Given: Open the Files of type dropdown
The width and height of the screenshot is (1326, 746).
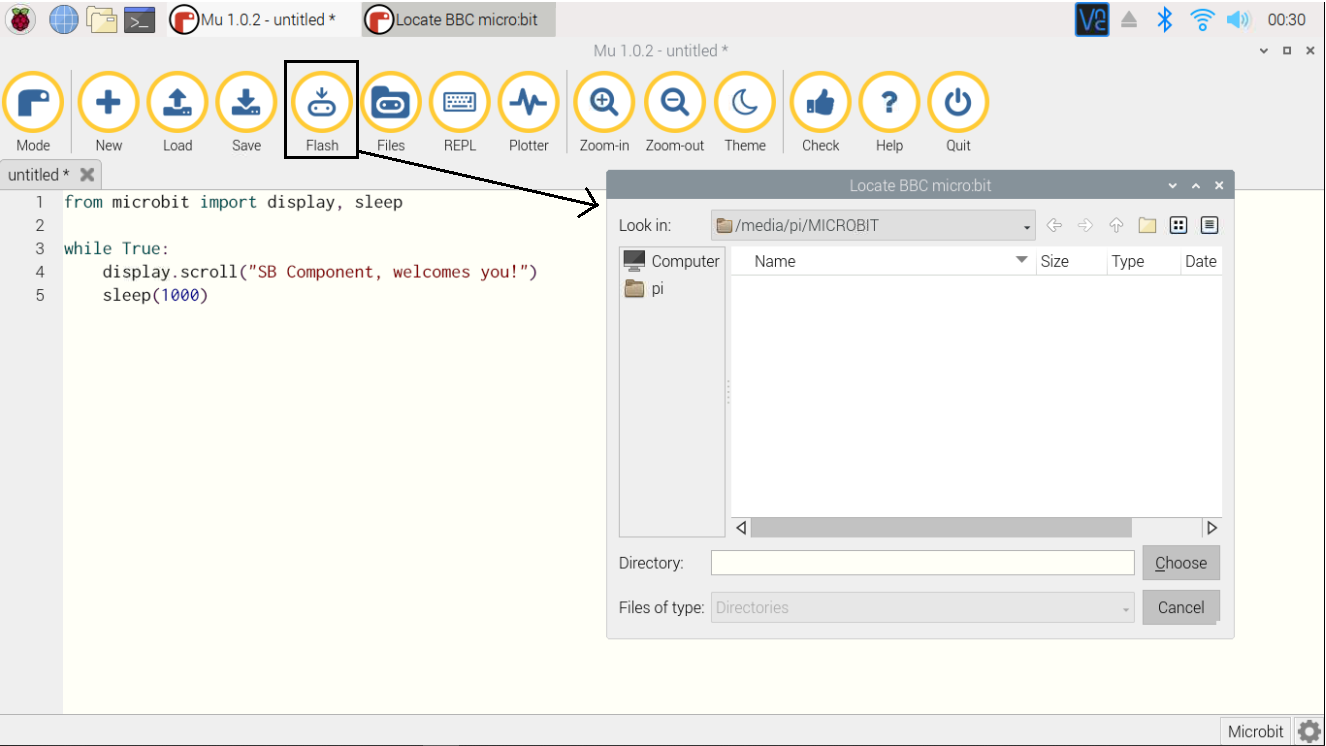Looking at the screenshot, I should click(923, 607).
